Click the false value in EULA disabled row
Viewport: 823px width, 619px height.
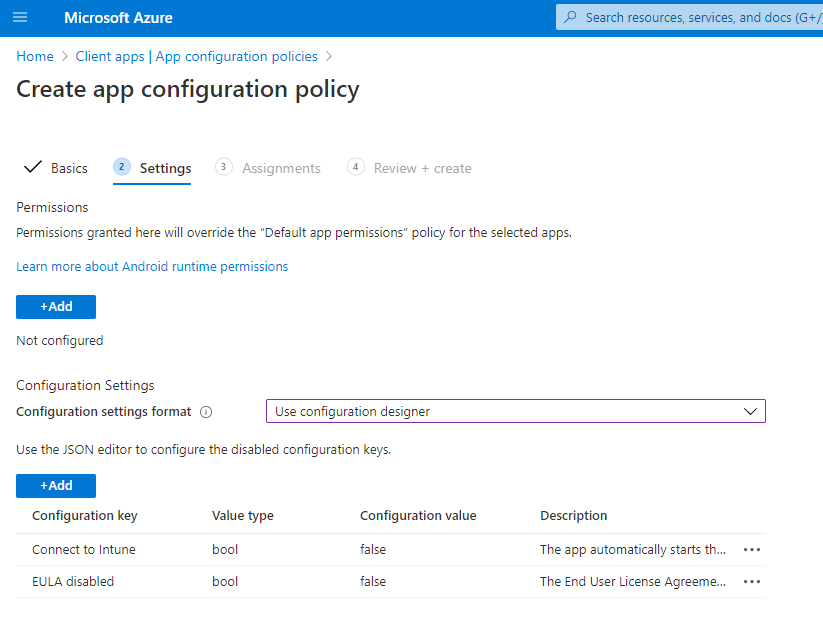[x=373, y=582]
